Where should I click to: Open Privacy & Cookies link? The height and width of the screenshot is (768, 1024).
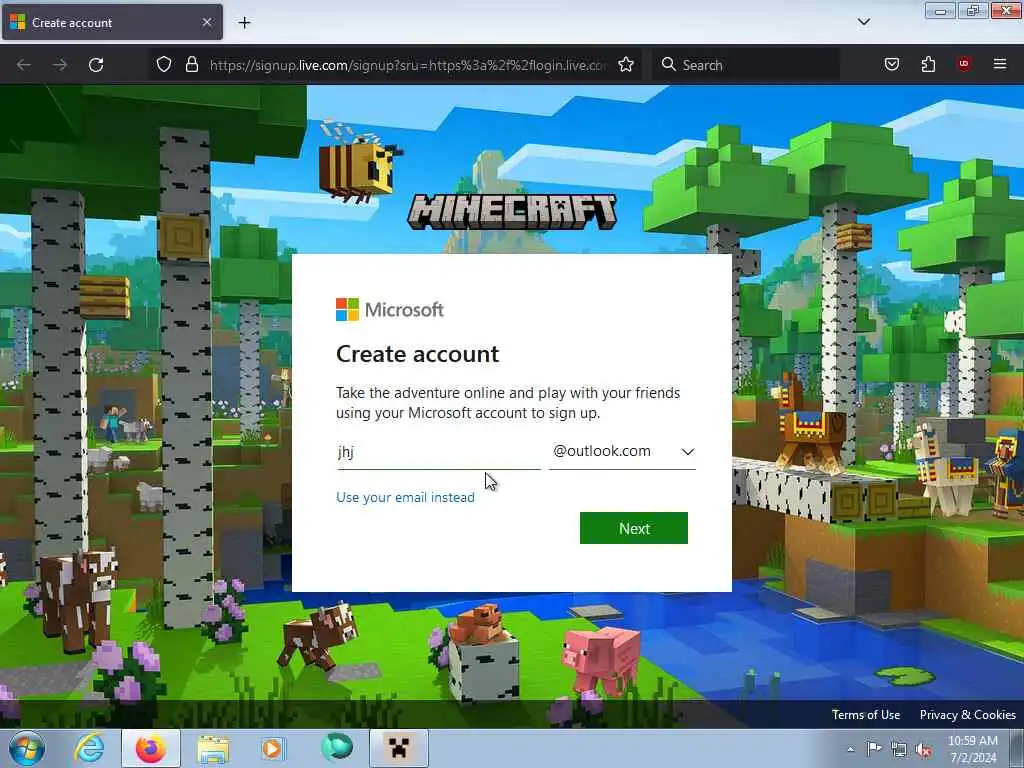coord(968,714)
